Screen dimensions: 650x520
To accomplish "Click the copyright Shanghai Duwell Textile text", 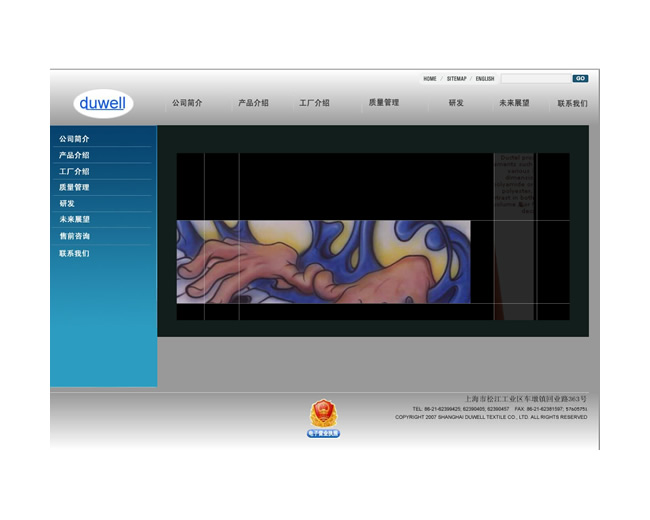I will point(491,417).
